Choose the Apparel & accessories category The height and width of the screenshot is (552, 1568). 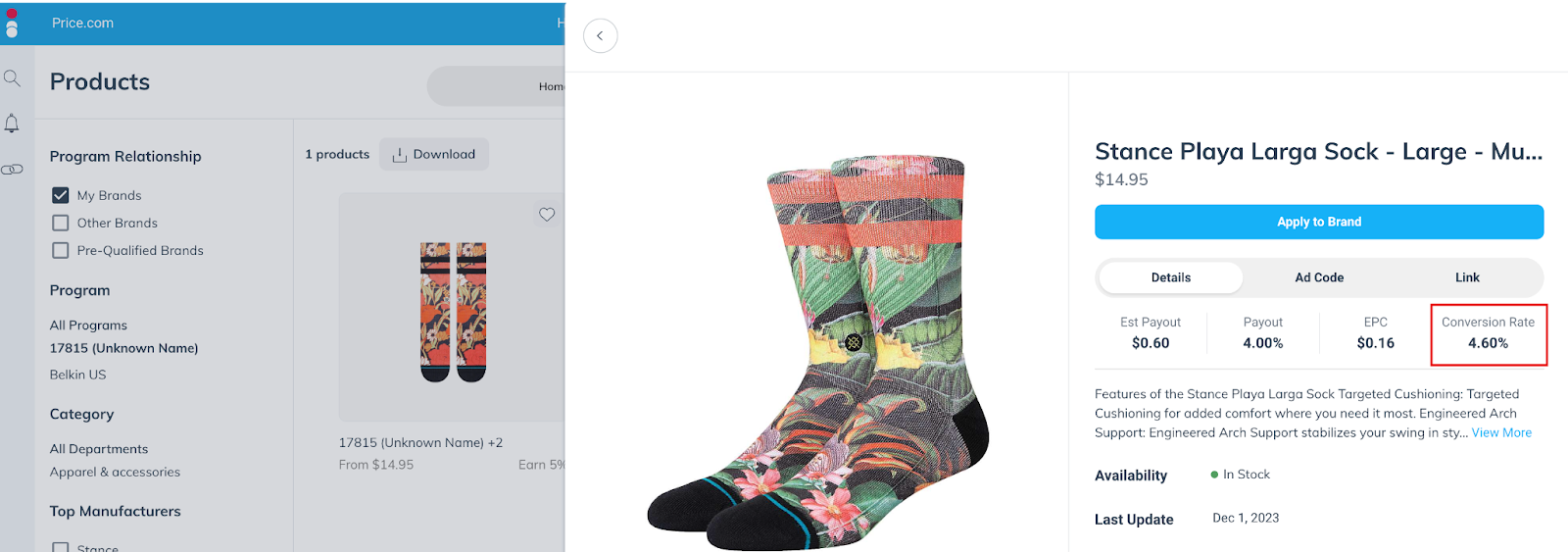click(x=116, y=472)
